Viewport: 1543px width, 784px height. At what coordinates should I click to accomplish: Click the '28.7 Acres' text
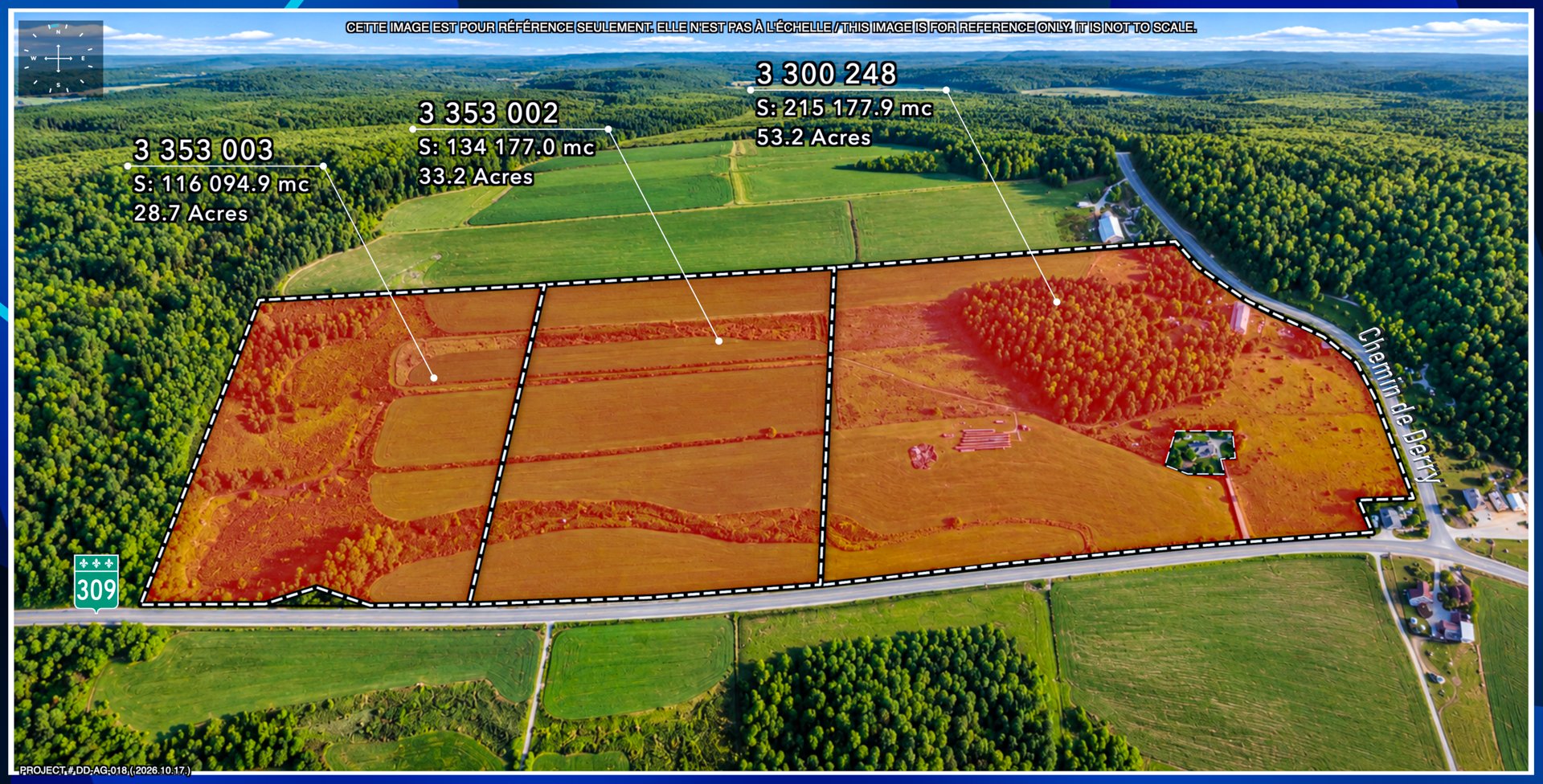(x=190, y=214)
